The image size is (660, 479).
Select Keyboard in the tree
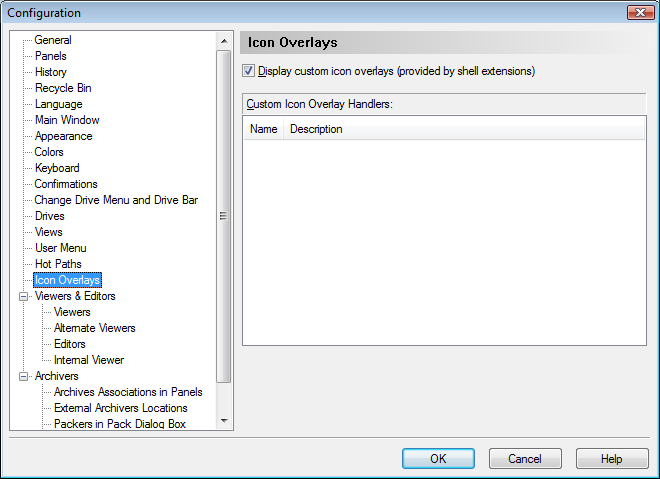click(x=57, y=168)
